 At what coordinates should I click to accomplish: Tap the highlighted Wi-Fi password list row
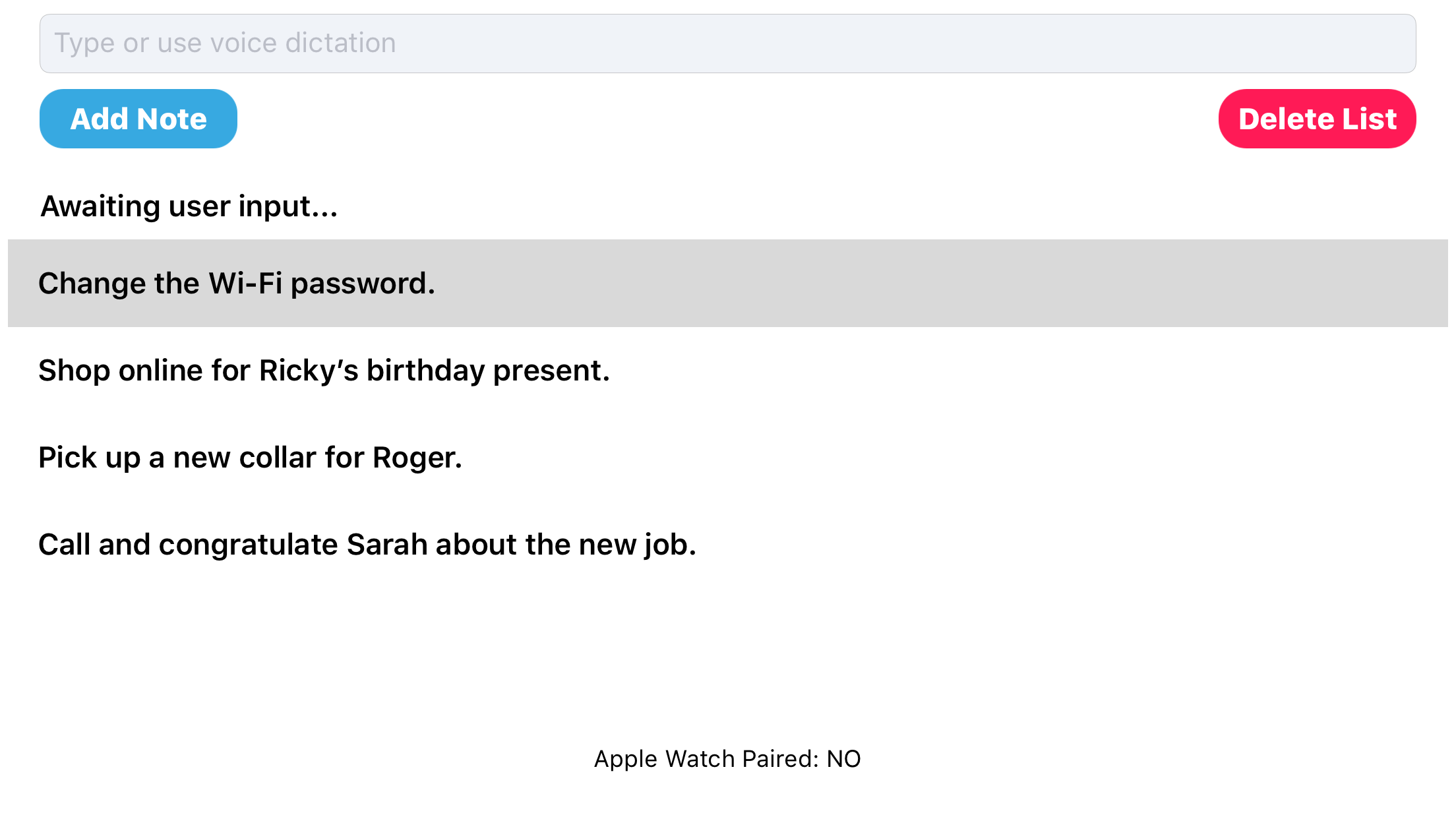[727, 284]
